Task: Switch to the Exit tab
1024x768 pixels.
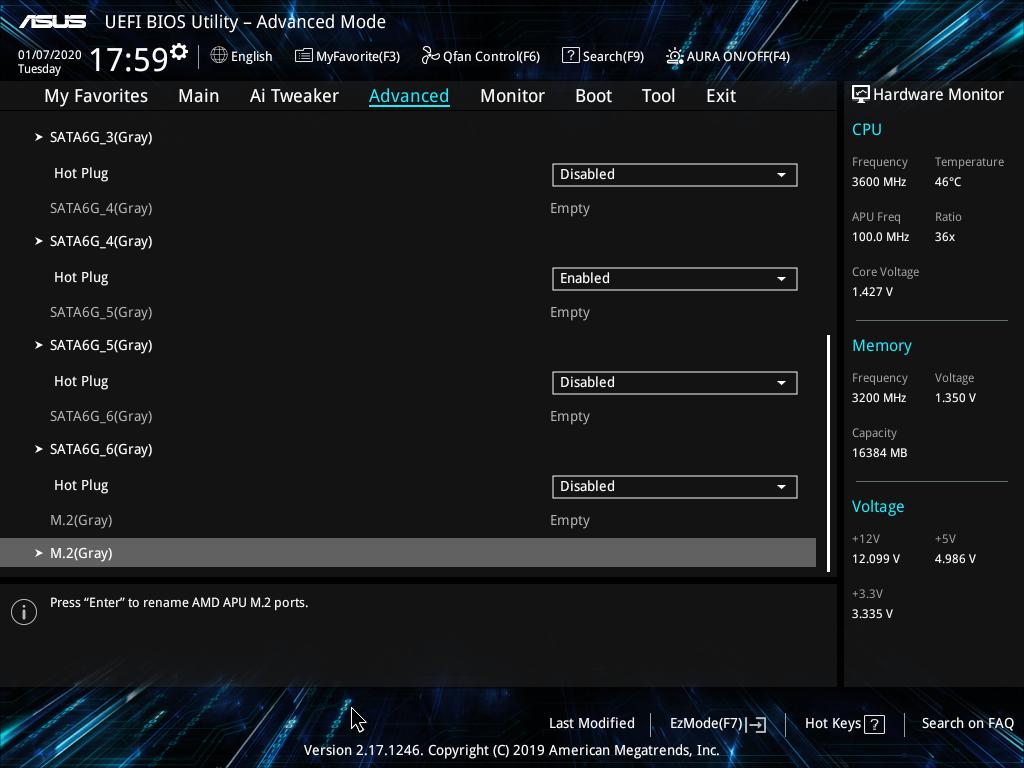Action: [x=721, y=96]
